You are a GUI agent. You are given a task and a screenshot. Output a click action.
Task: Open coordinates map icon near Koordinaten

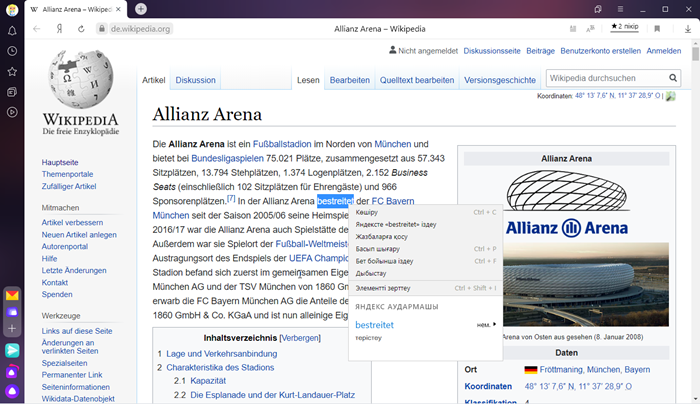tap(671, 96)
